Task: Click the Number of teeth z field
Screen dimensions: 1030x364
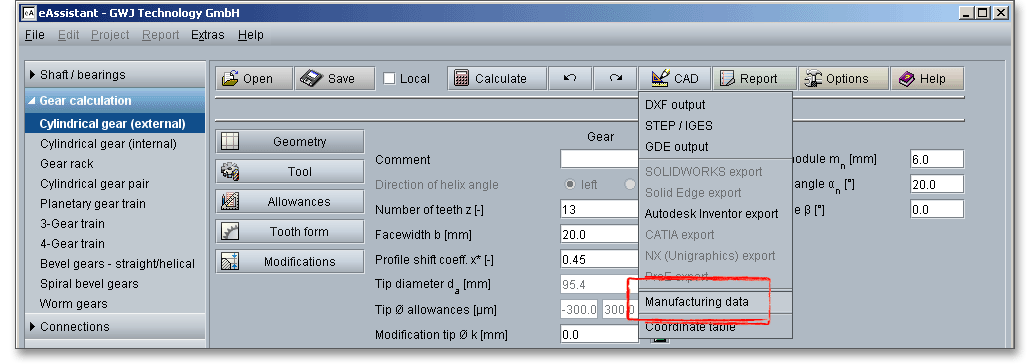Action: (x=599, y=210)
